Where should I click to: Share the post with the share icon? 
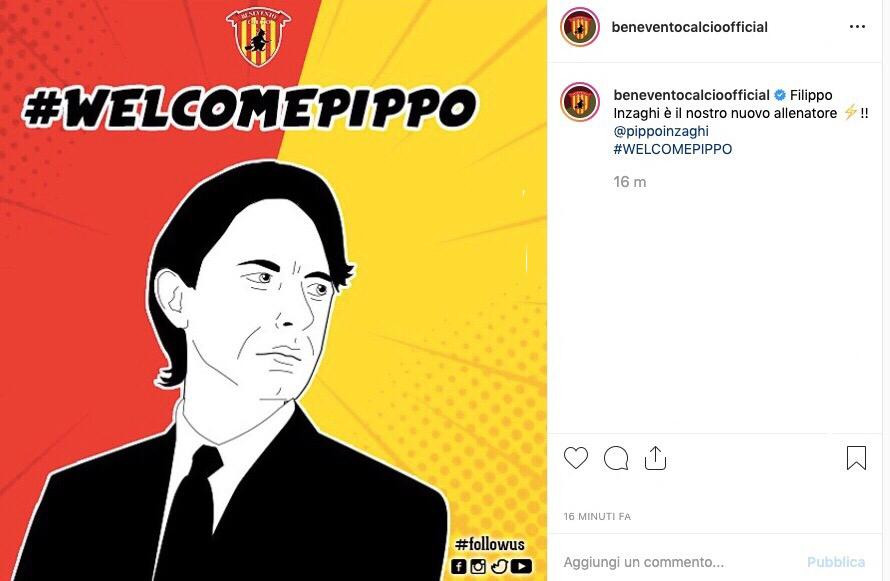point(655,458)
